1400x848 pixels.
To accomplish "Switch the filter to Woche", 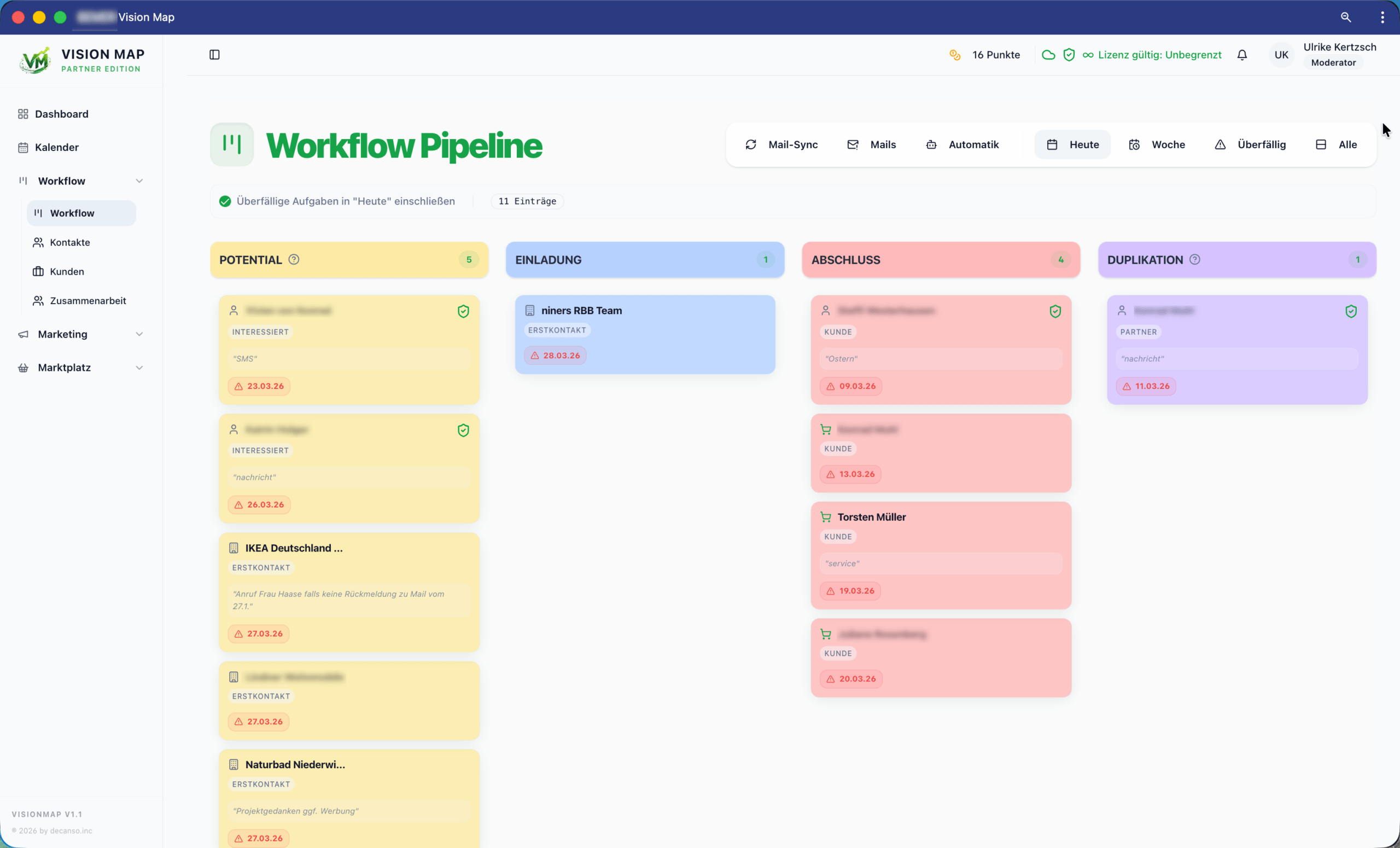I will pos(1157,144).
